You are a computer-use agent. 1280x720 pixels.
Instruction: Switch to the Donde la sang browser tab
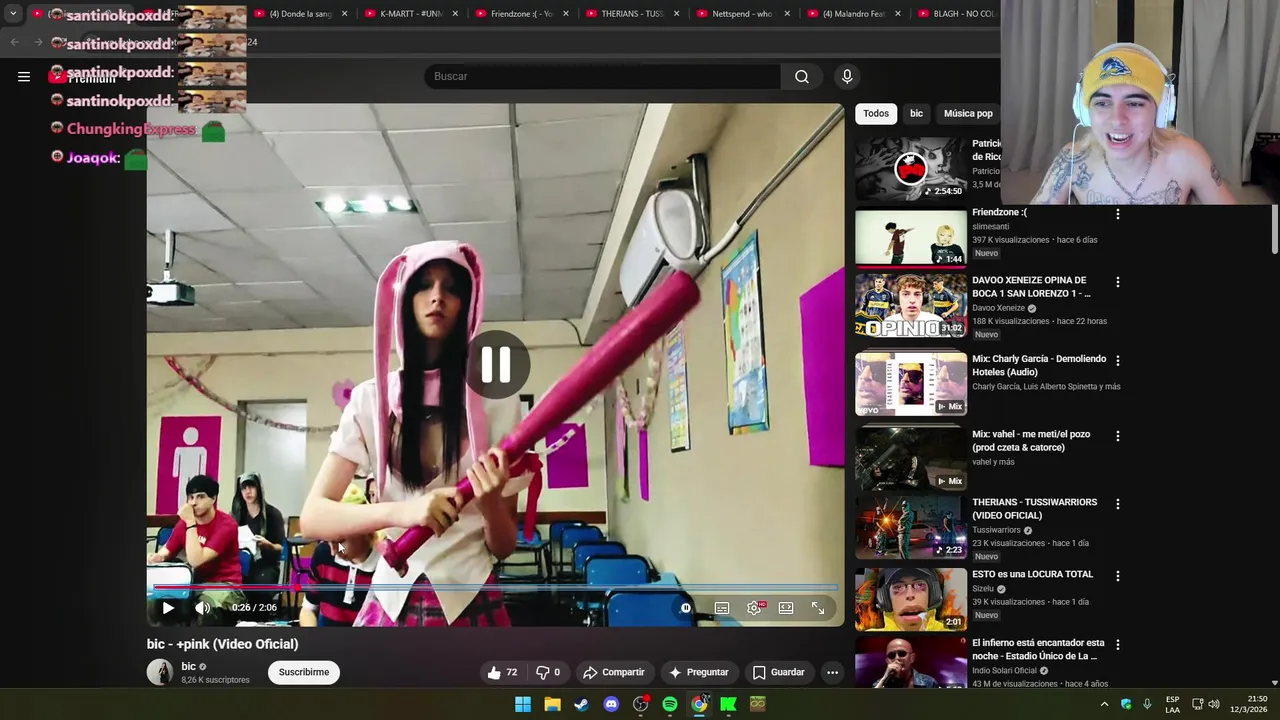(x=301, y=14)
